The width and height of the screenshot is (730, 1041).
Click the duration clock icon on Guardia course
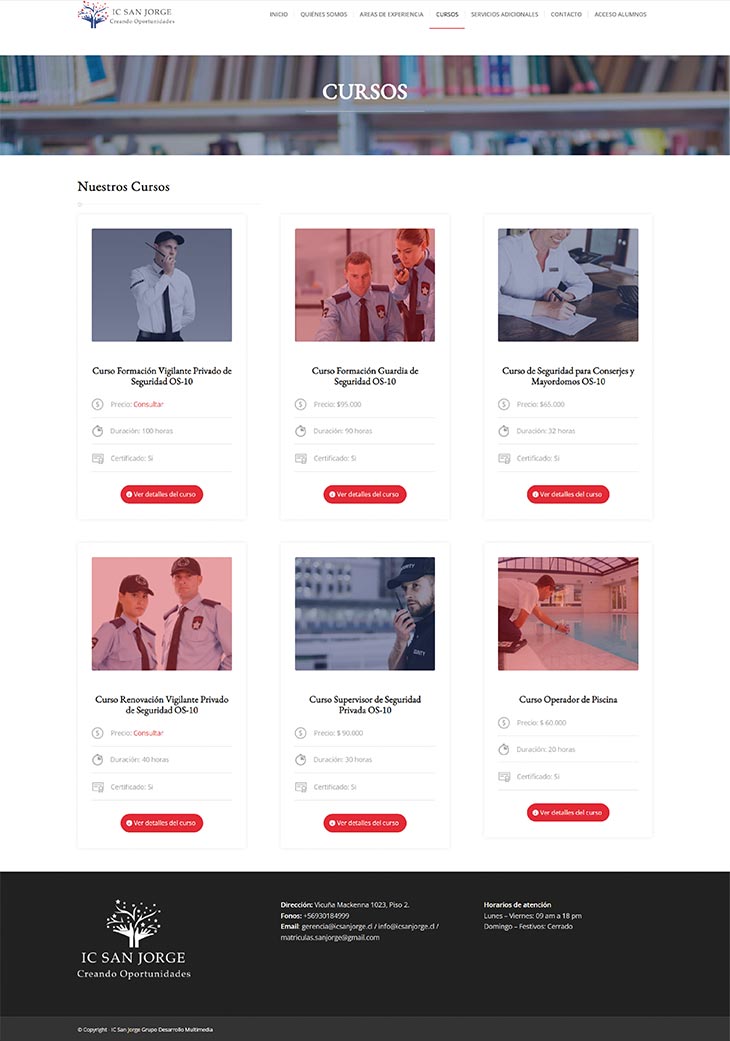pos(301,431)
